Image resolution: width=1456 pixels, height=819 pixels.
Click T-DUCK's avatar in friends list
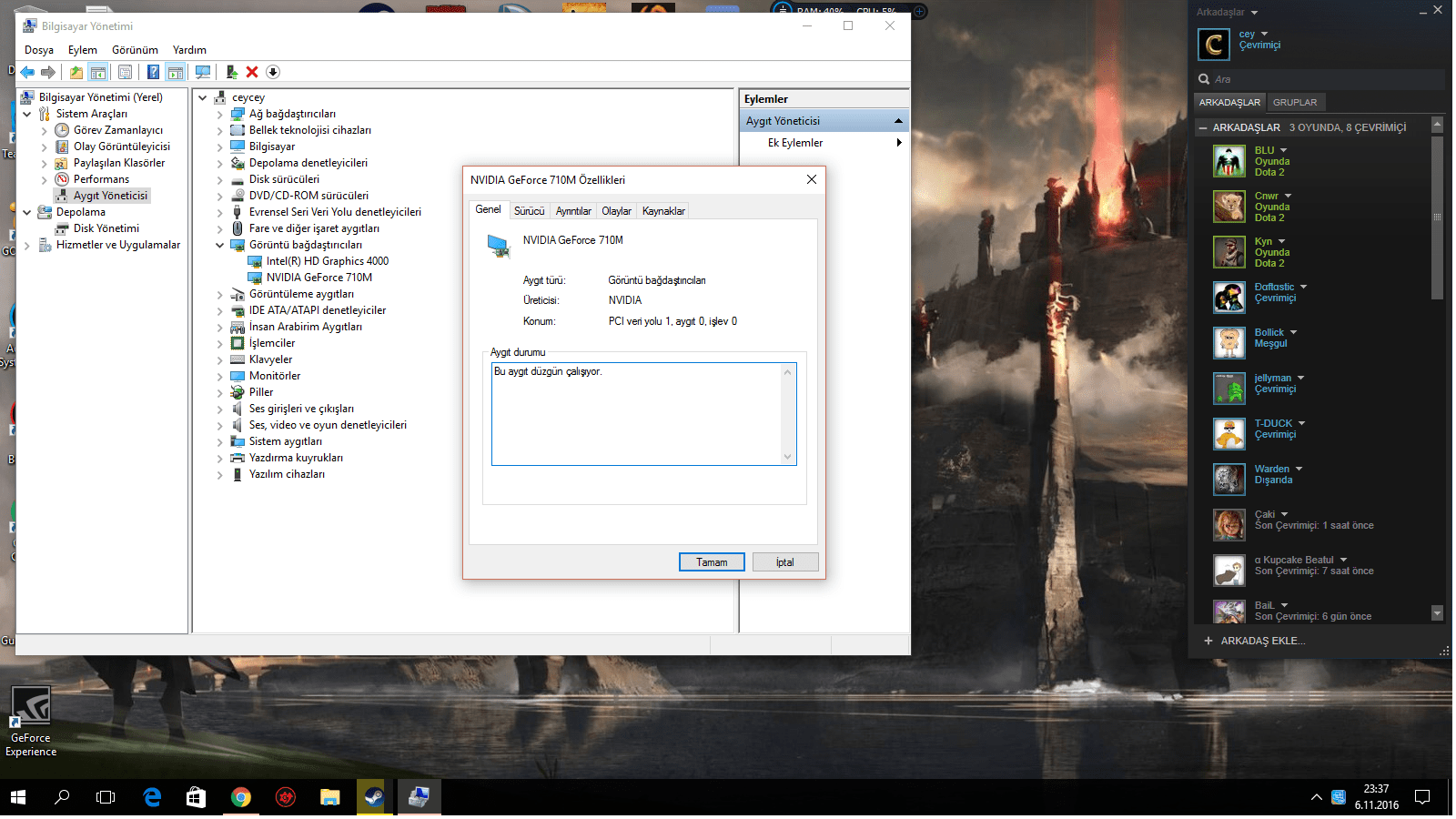pyautogui.click(x=1229, y=434)
